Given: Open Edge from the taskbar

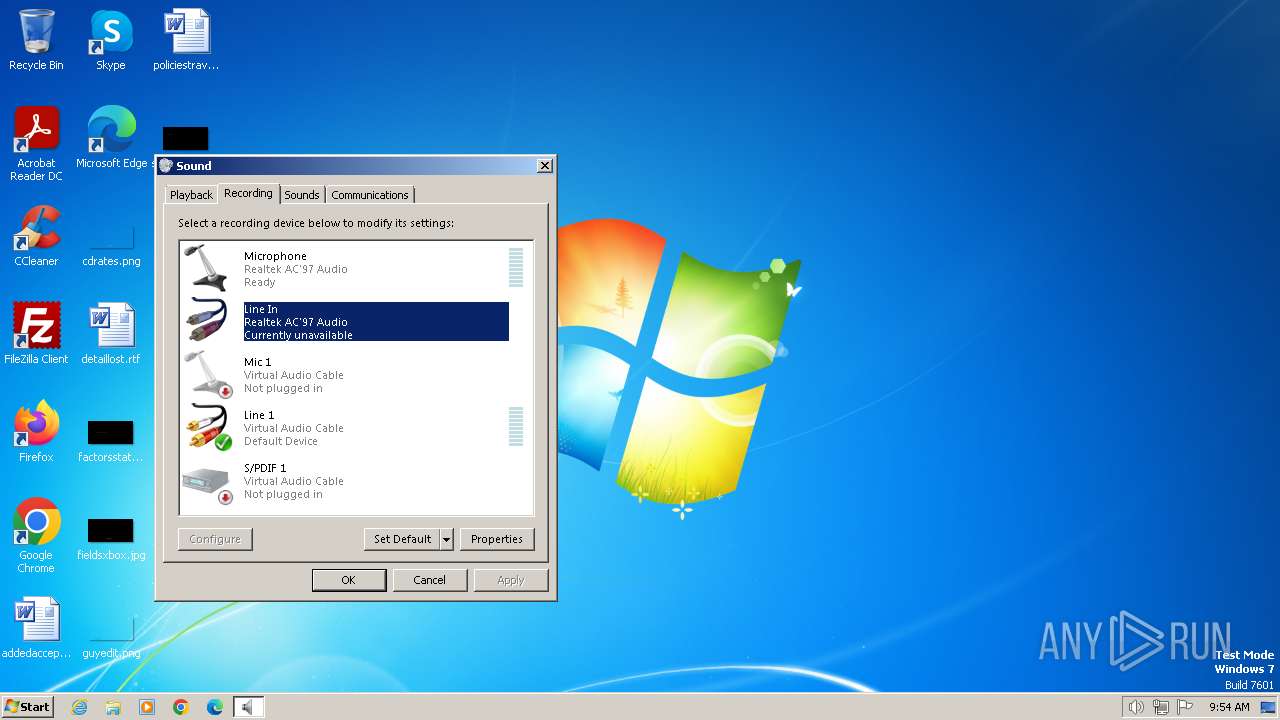Looking at the screenshot, I should [x=215, y=707].
